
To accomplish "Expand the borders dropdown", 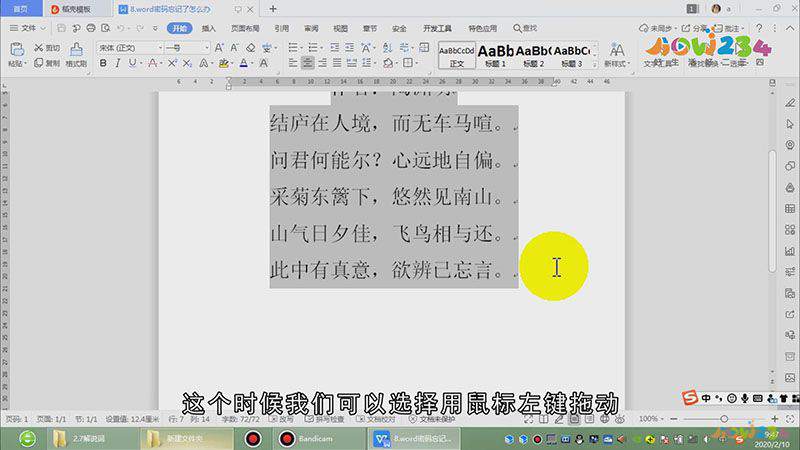I will pyautogui.click(x=416, y=63).
